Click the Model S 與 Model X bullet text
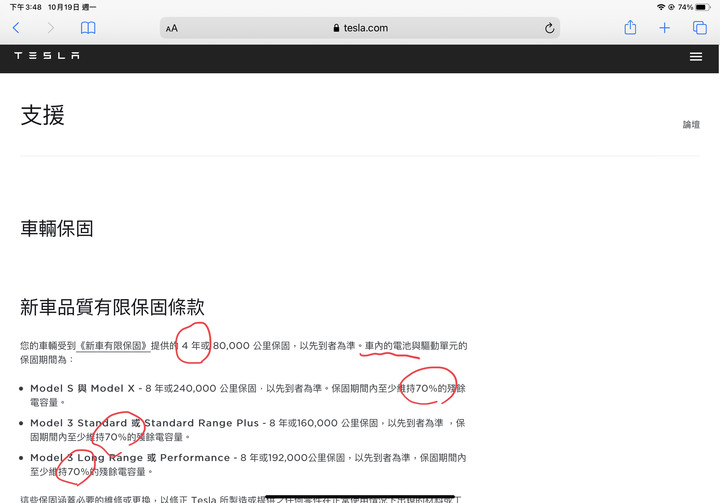Viewport: 720px width, 503px height. [248, 395]
